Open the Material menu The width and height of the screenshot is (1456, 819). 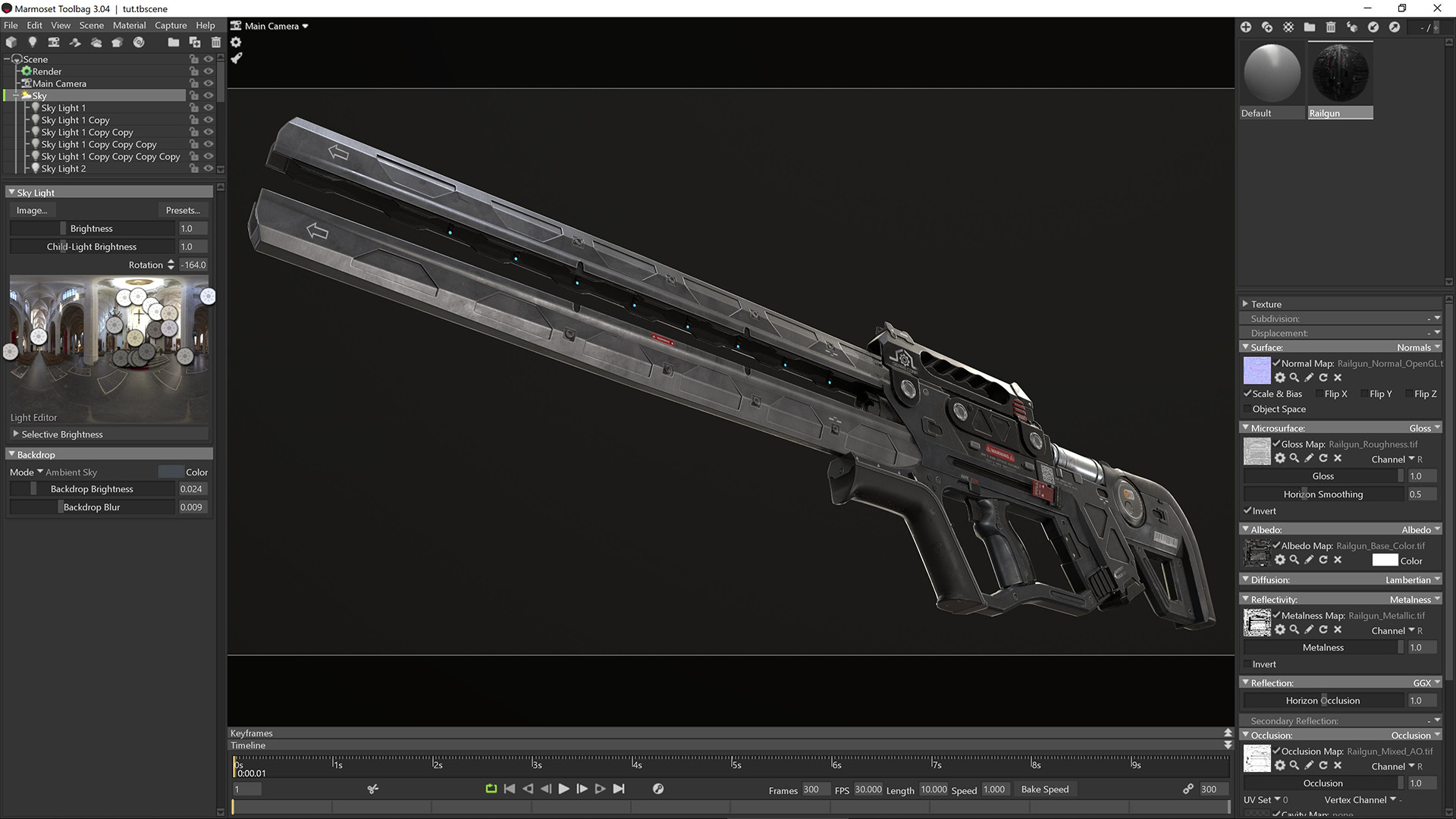tap(130, 25)
